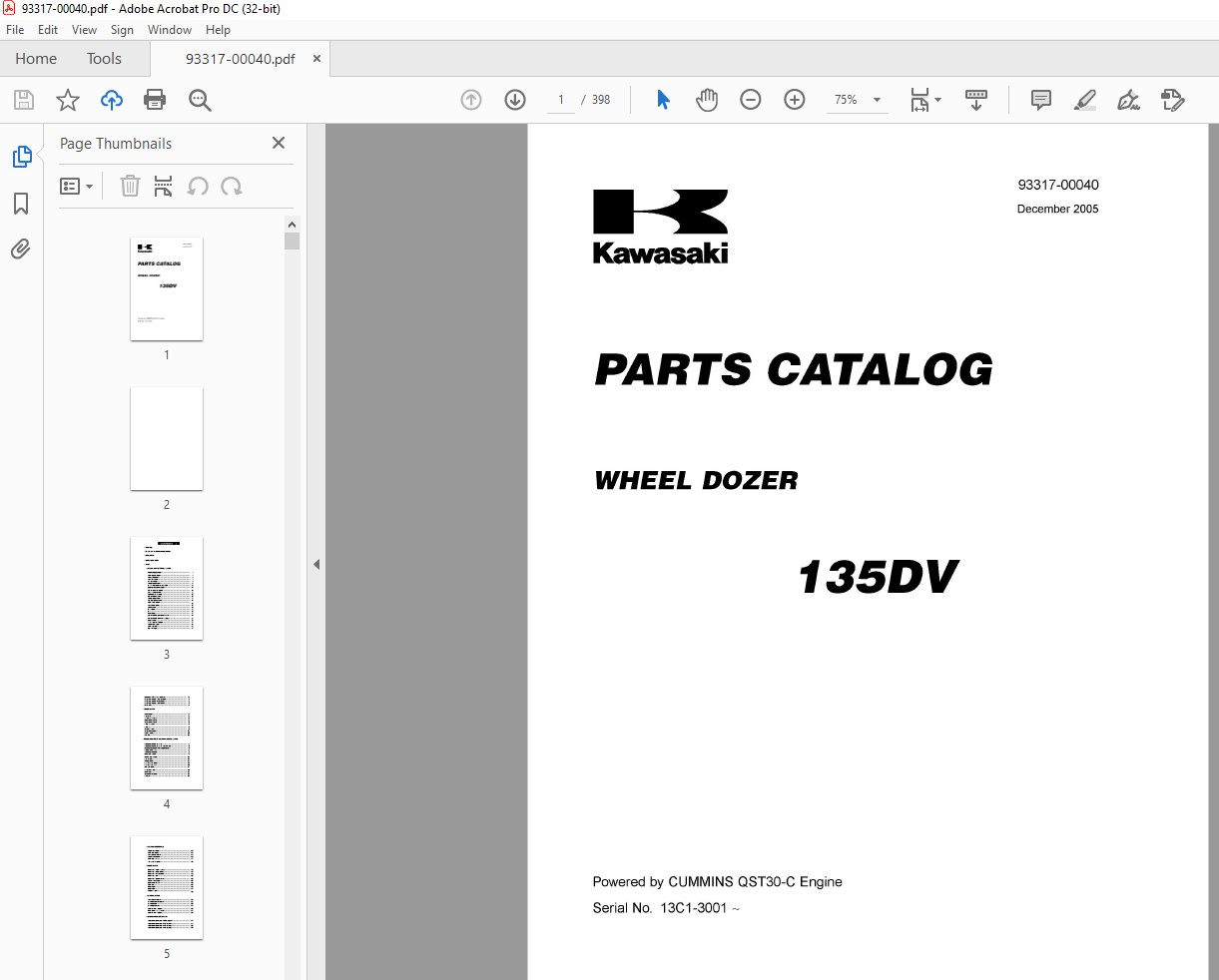This screenshot has height=980, width=1219.
Task: Close the 93317-00040.pdf tab
Action: 316,59
